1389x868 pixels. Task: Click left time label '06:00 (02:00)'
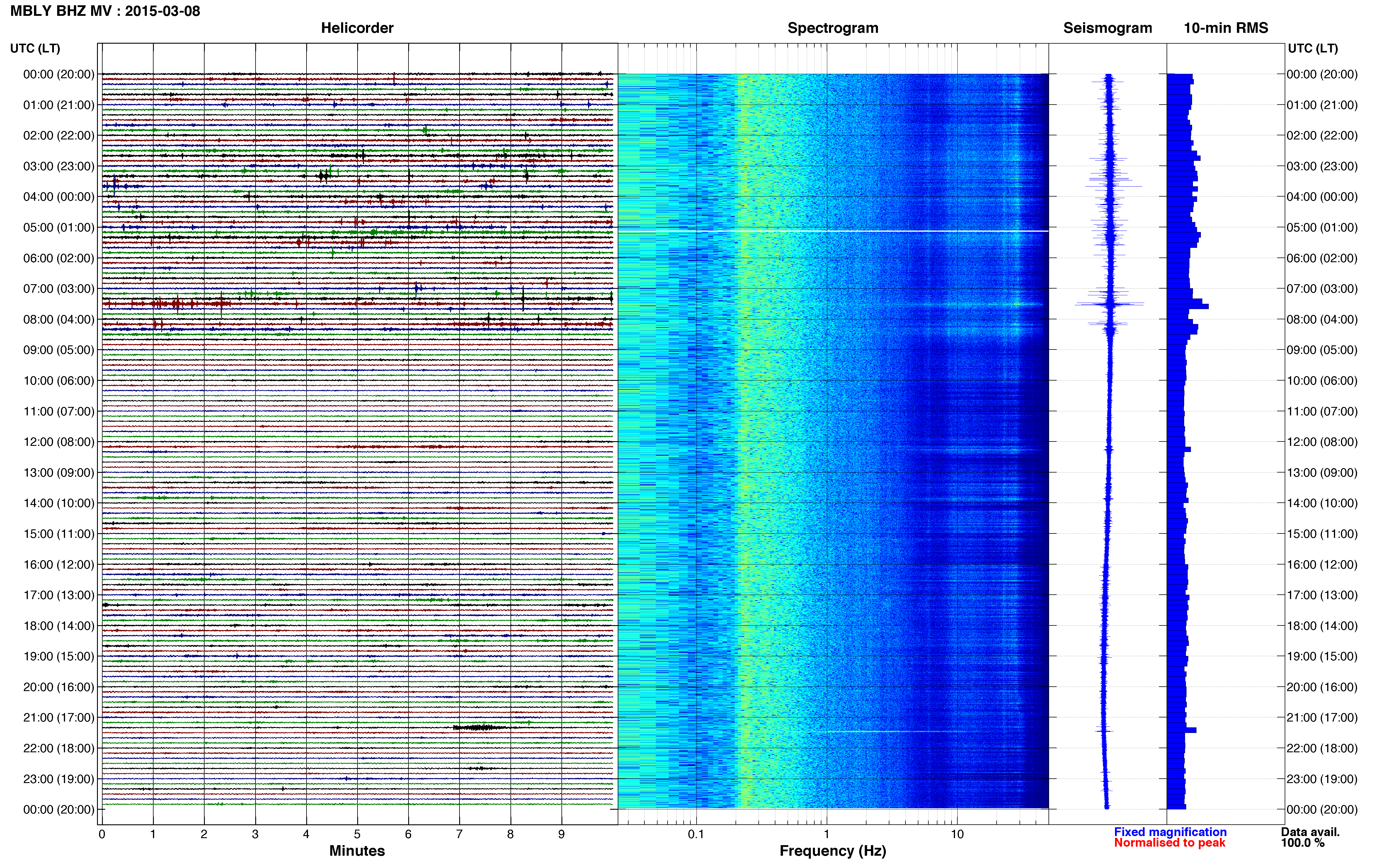(59, 258)
